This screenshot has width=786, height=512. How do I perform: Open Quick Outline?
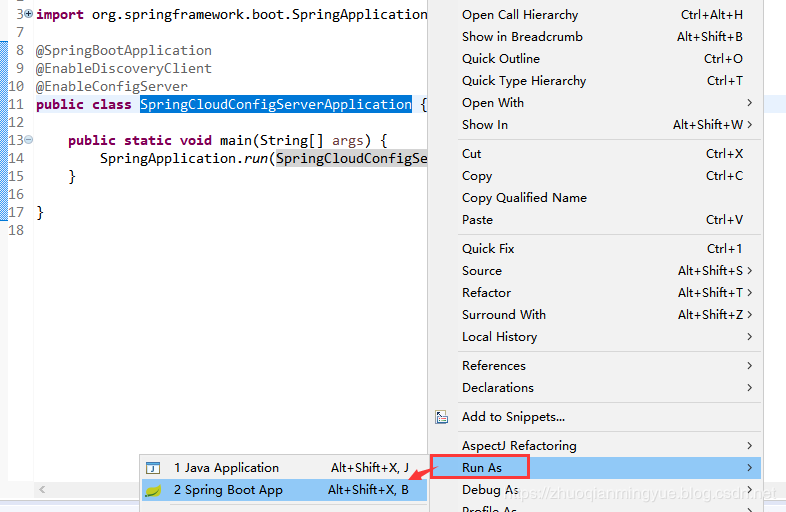596,59
